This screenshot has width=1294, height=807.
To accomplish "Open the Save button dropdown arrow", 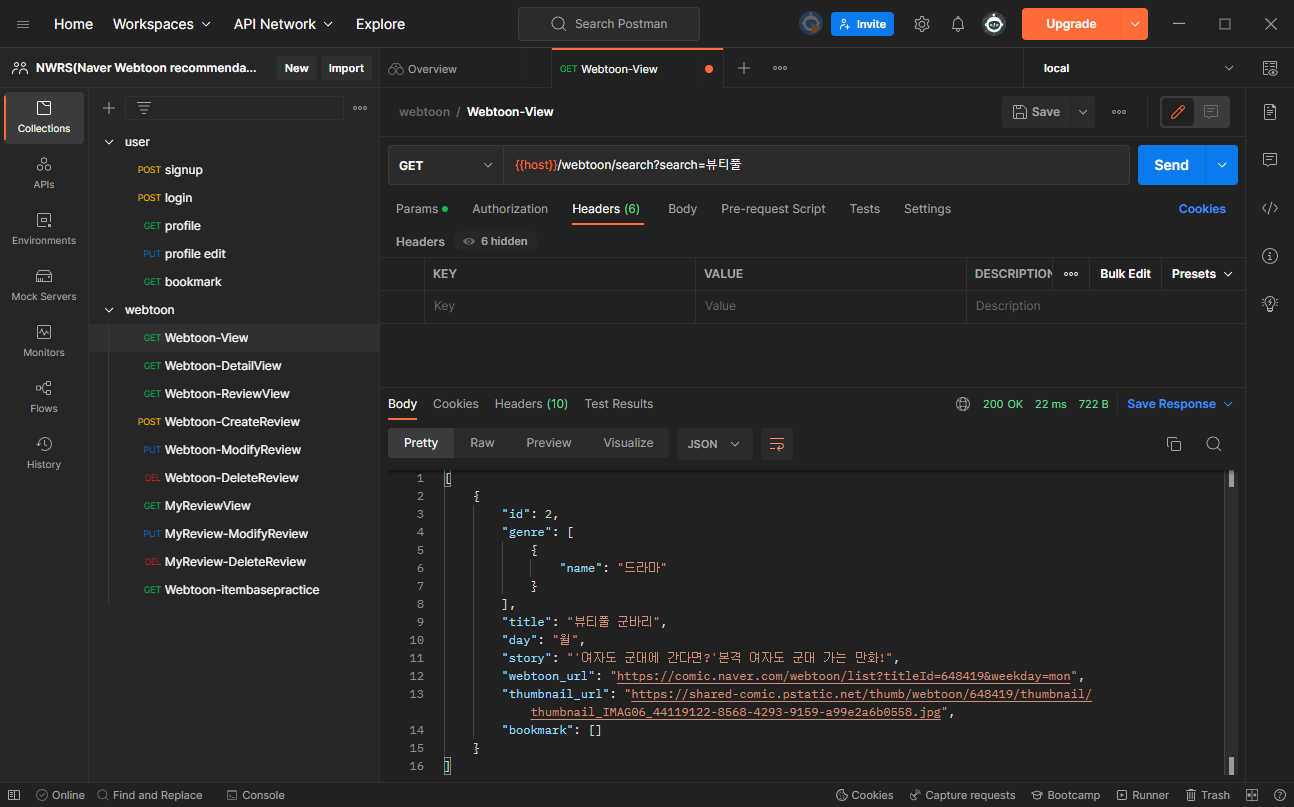I will (x=1083, y=112).
